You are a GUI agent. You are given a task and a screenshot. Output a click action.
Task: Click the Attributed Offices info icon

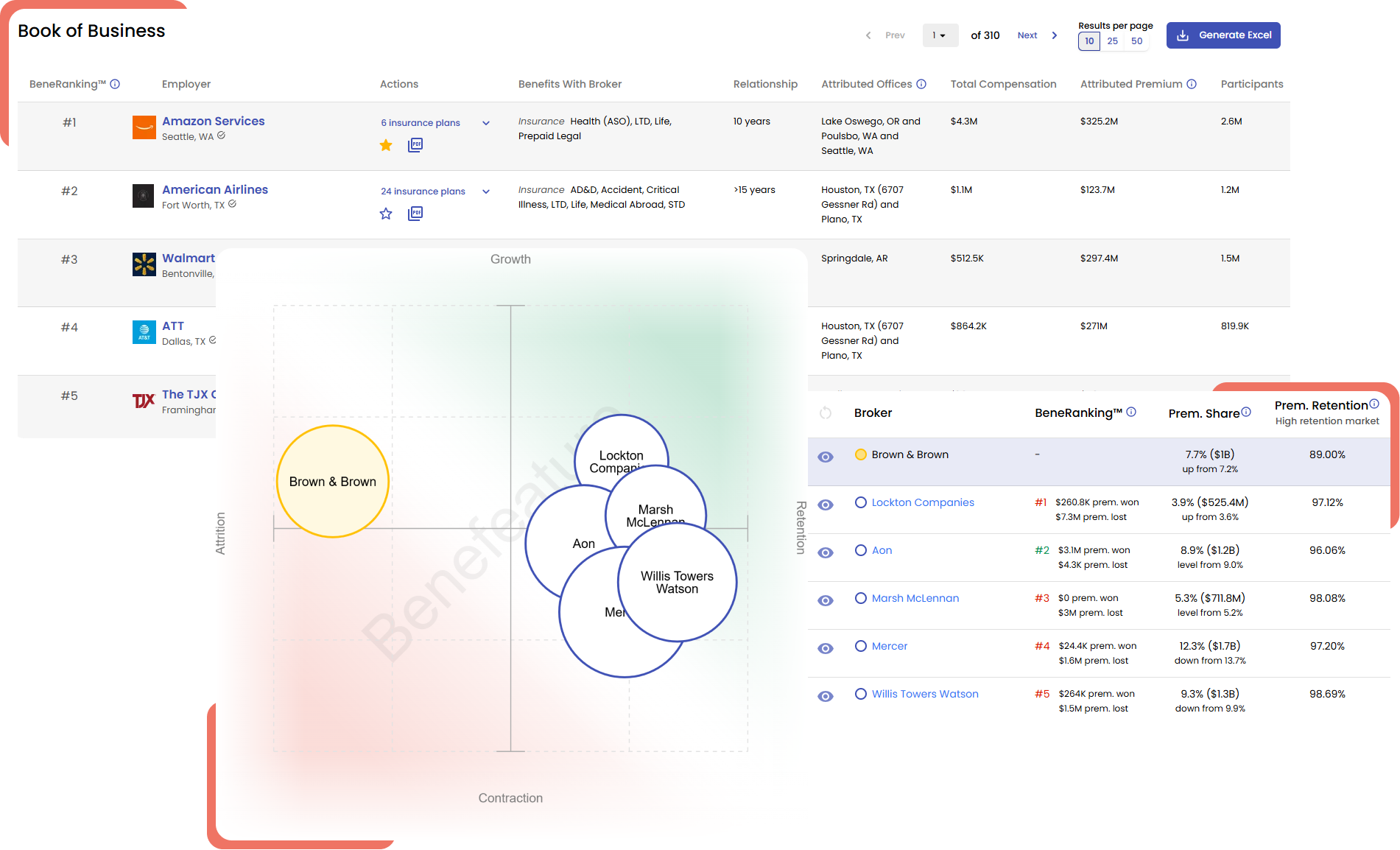(x=921, y=84)
